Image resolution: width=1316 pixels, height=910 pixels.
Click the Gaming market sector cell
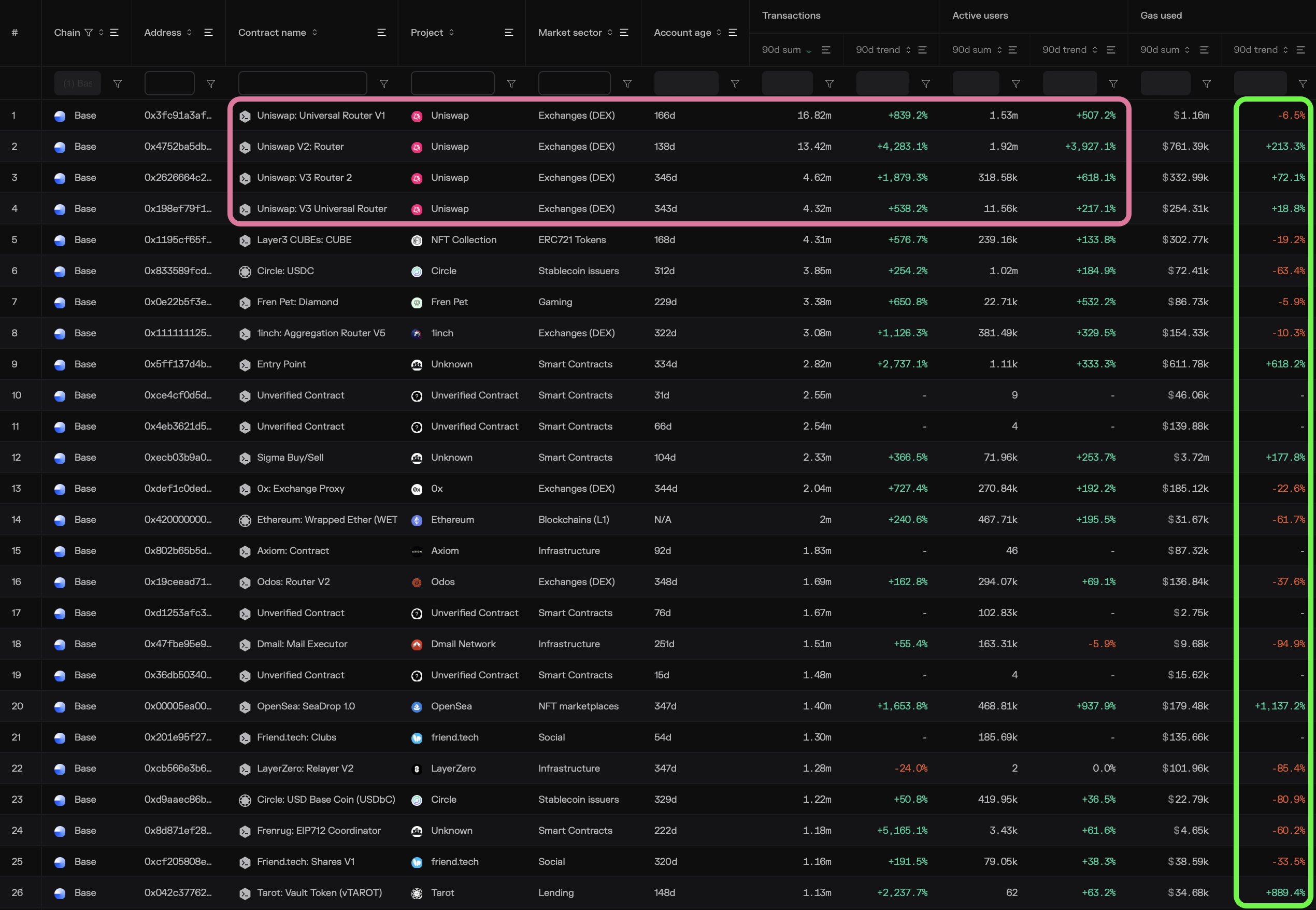point(555,302)
